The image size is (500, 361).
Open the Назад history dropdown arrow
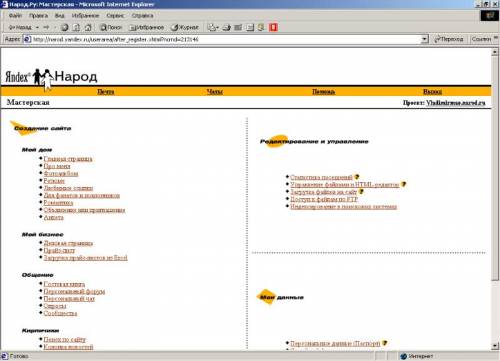[37, 27]
